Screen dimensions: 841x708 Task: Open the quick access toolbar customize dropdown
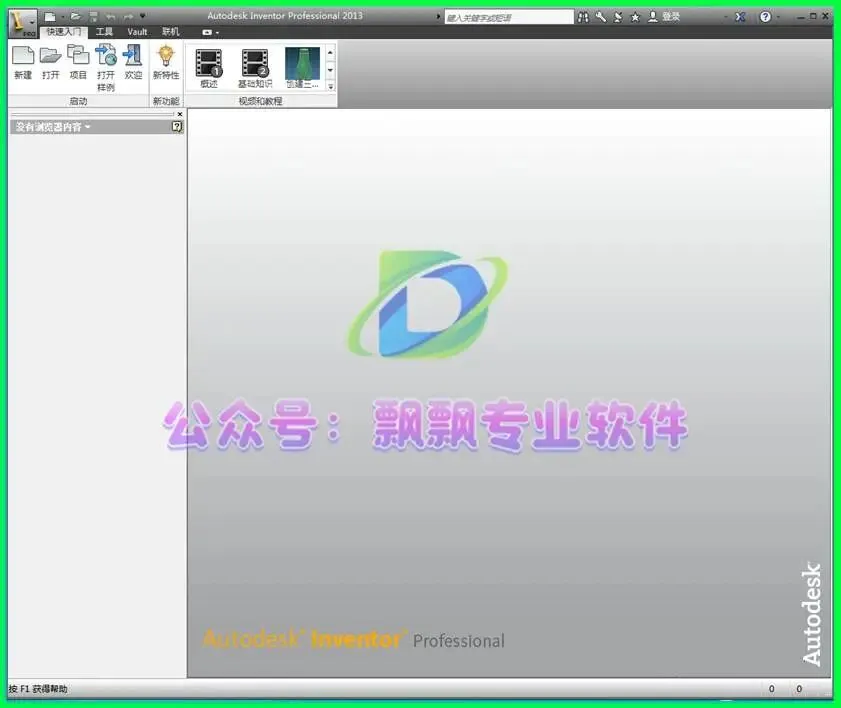[143, 16]
